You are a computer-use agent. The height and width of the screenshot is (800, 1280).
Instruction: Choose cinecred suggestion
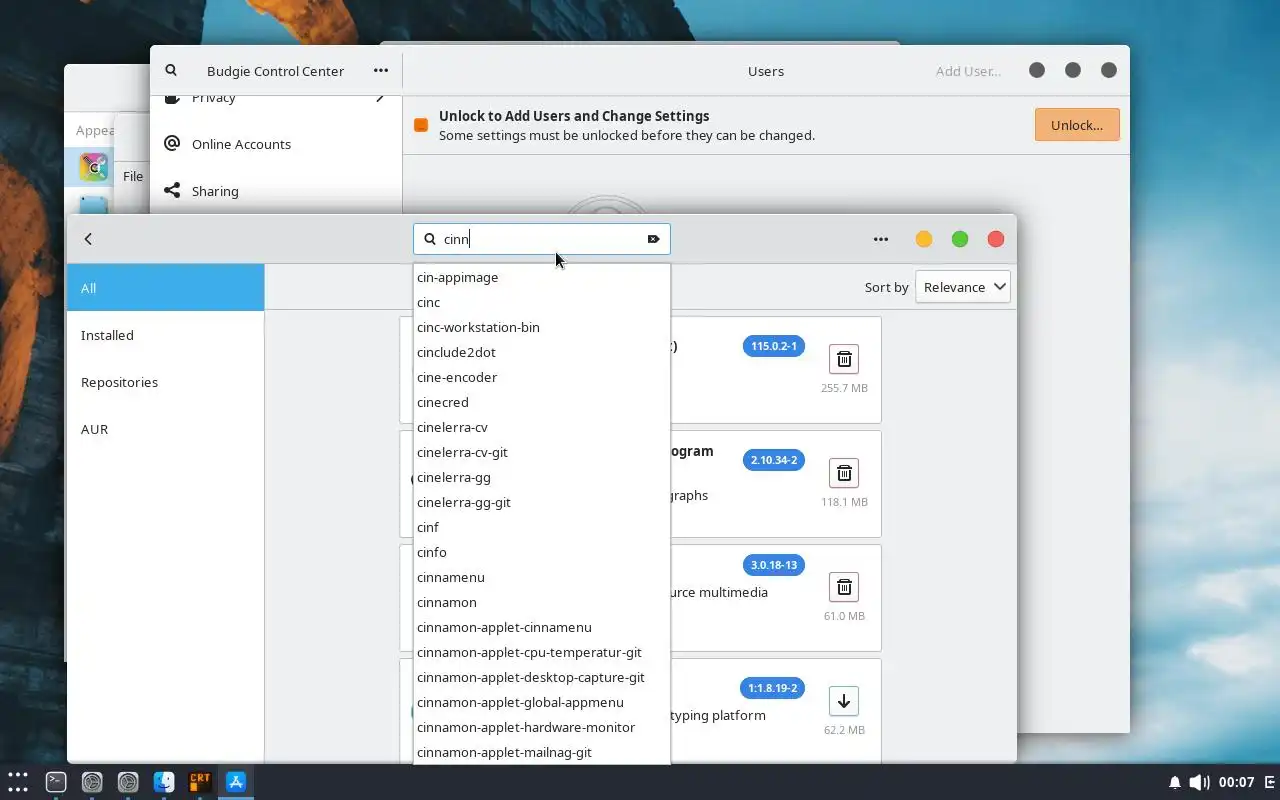[x=541, y=402]
